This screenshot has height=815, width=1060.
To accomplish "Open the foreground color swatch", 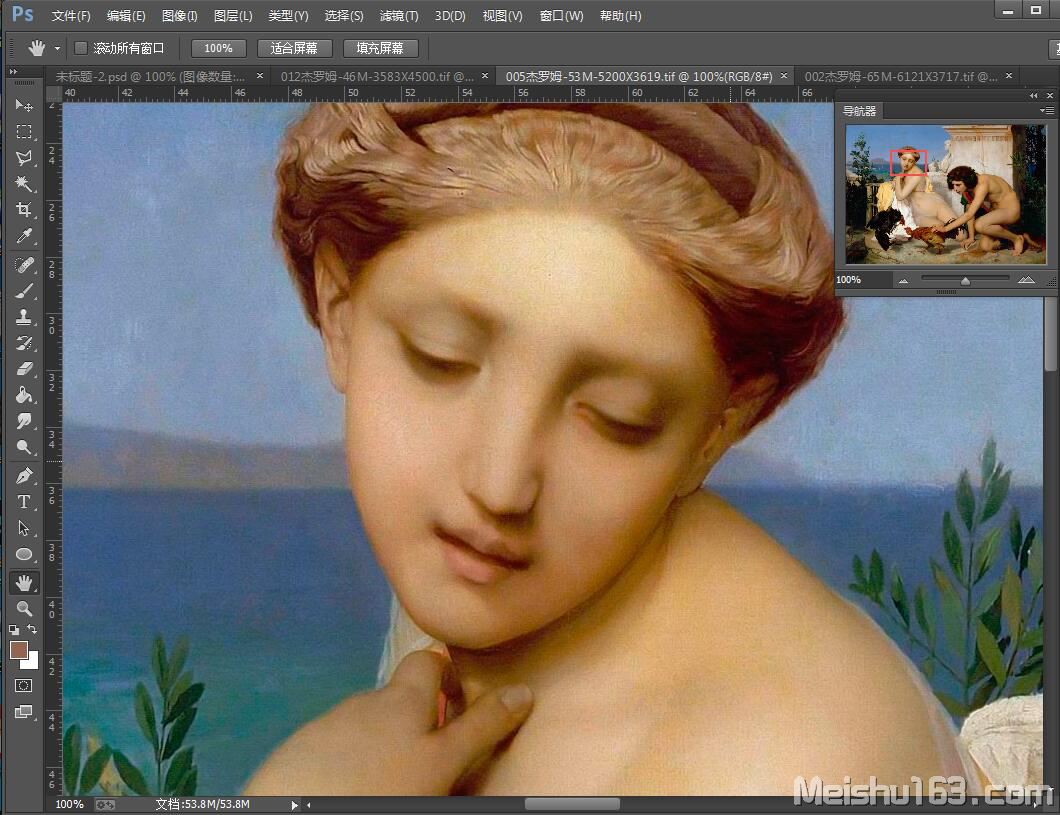I will 18,649.
